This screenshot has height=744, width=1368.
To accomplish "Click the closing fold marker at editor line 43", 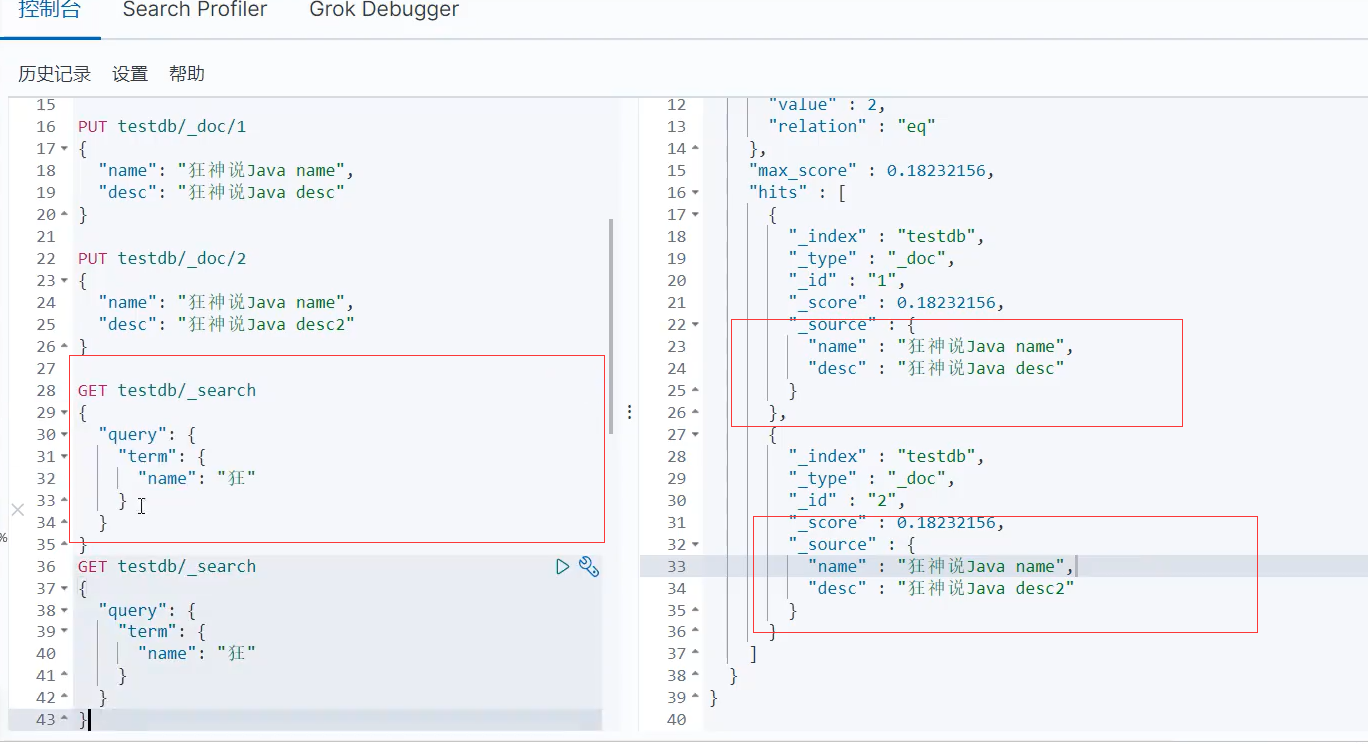I will (x=65, y=720).
